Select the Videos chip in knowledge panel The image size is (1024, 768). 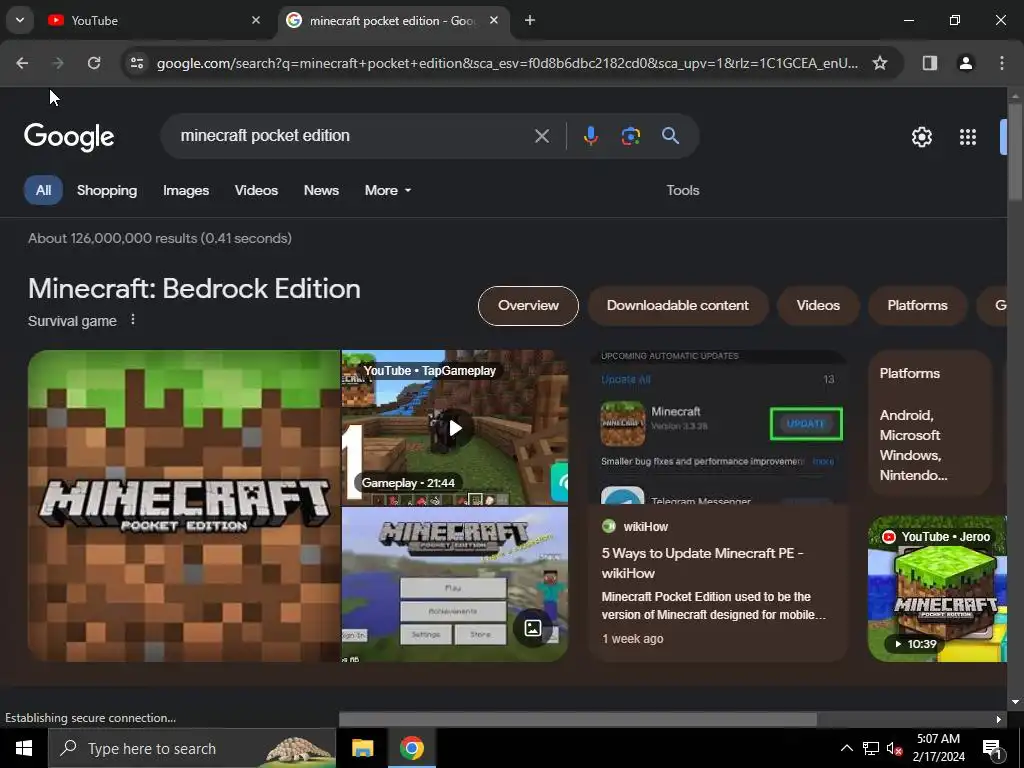tap(818, 306)
